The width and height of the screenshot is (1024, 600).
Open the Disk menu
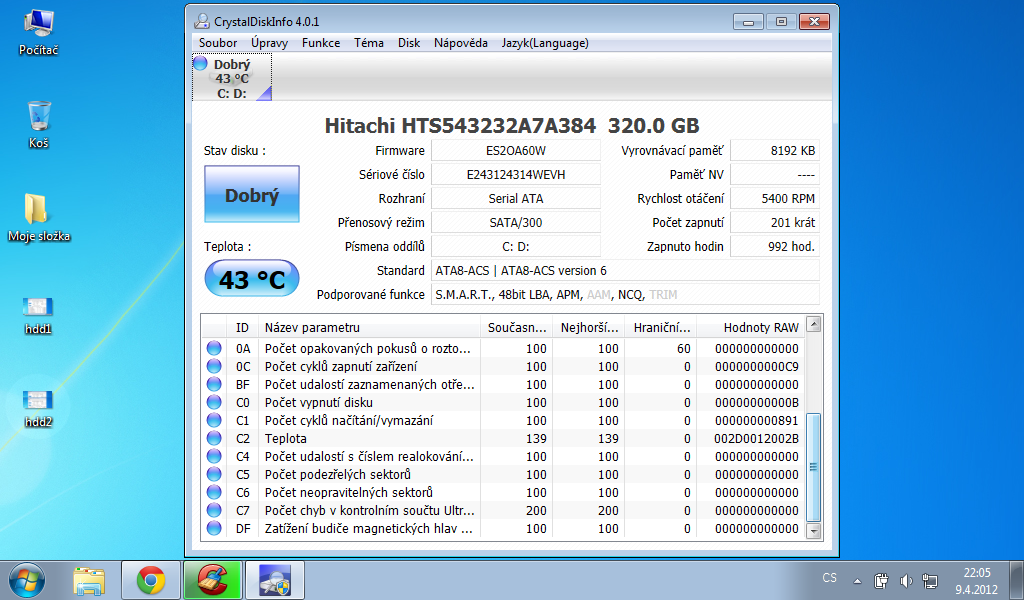[x=409, y=43]
